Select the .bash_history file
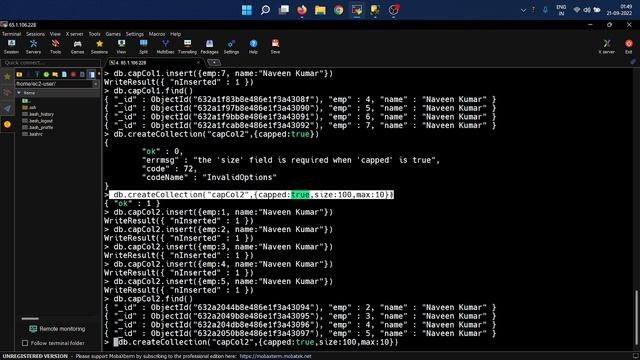The height and width of the screenshot is (360, 640). (x=38, y=114)
